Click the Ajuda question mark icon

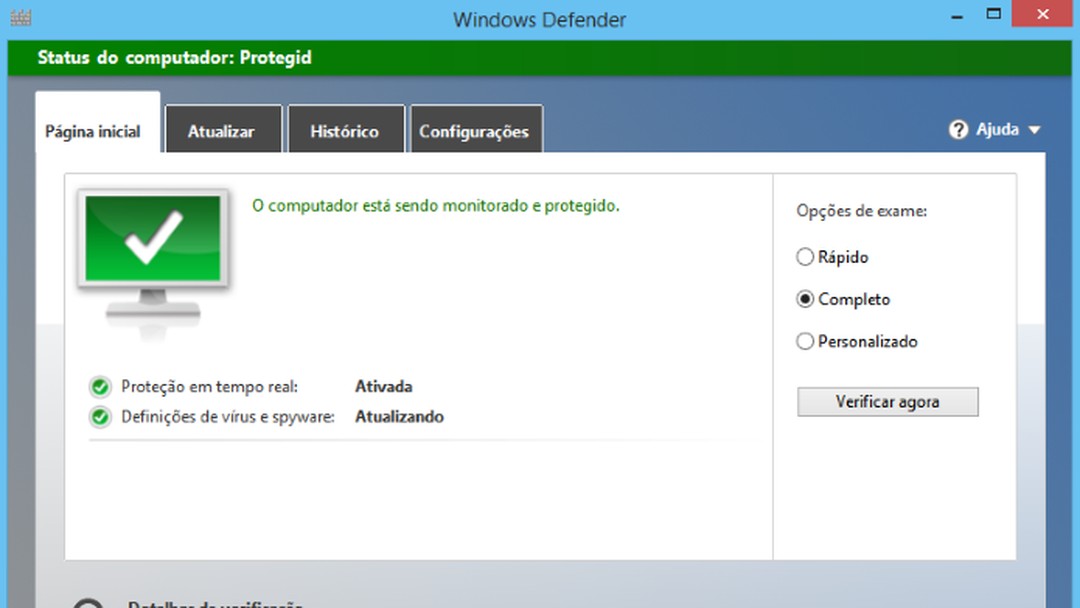coord(958,129)
